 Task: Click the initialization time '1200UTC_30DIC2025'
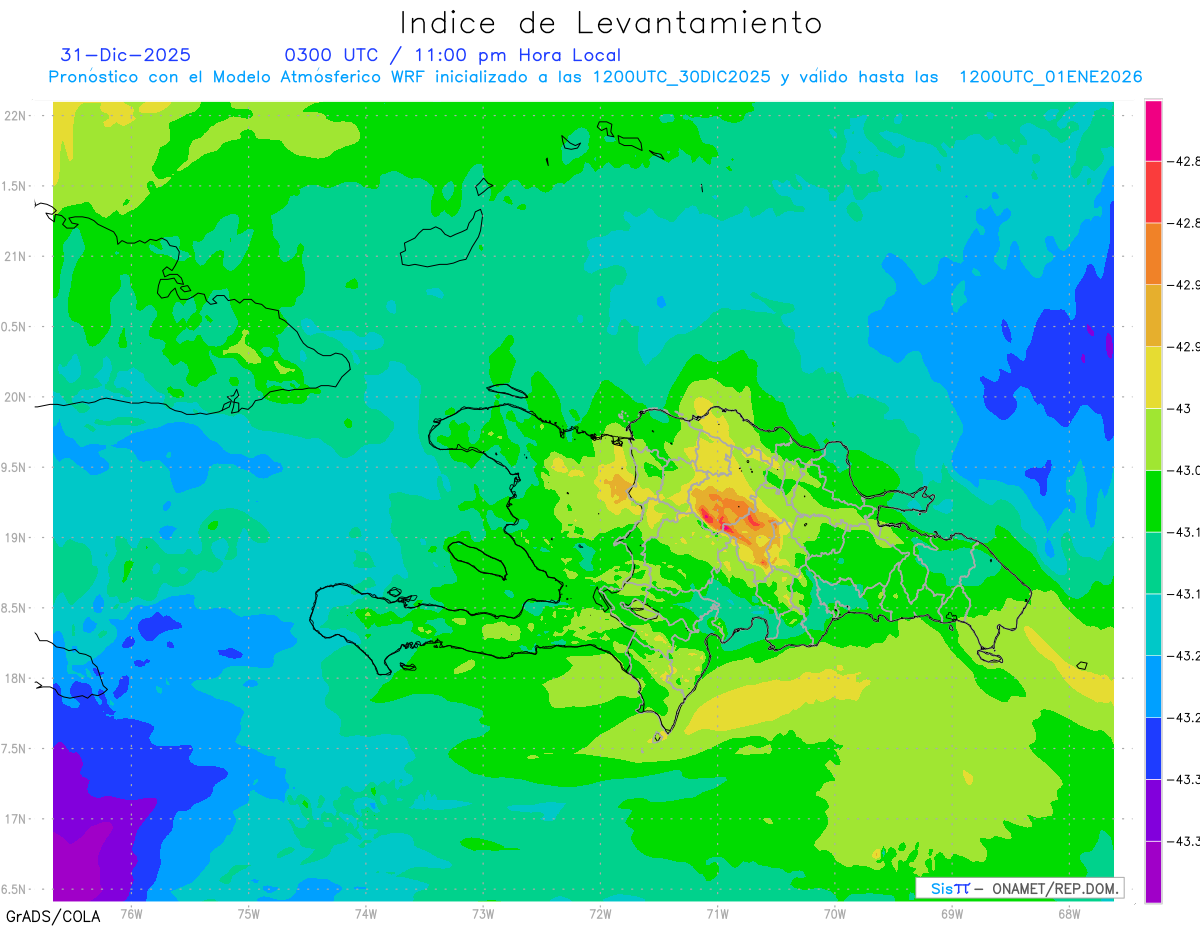point(682,77)
